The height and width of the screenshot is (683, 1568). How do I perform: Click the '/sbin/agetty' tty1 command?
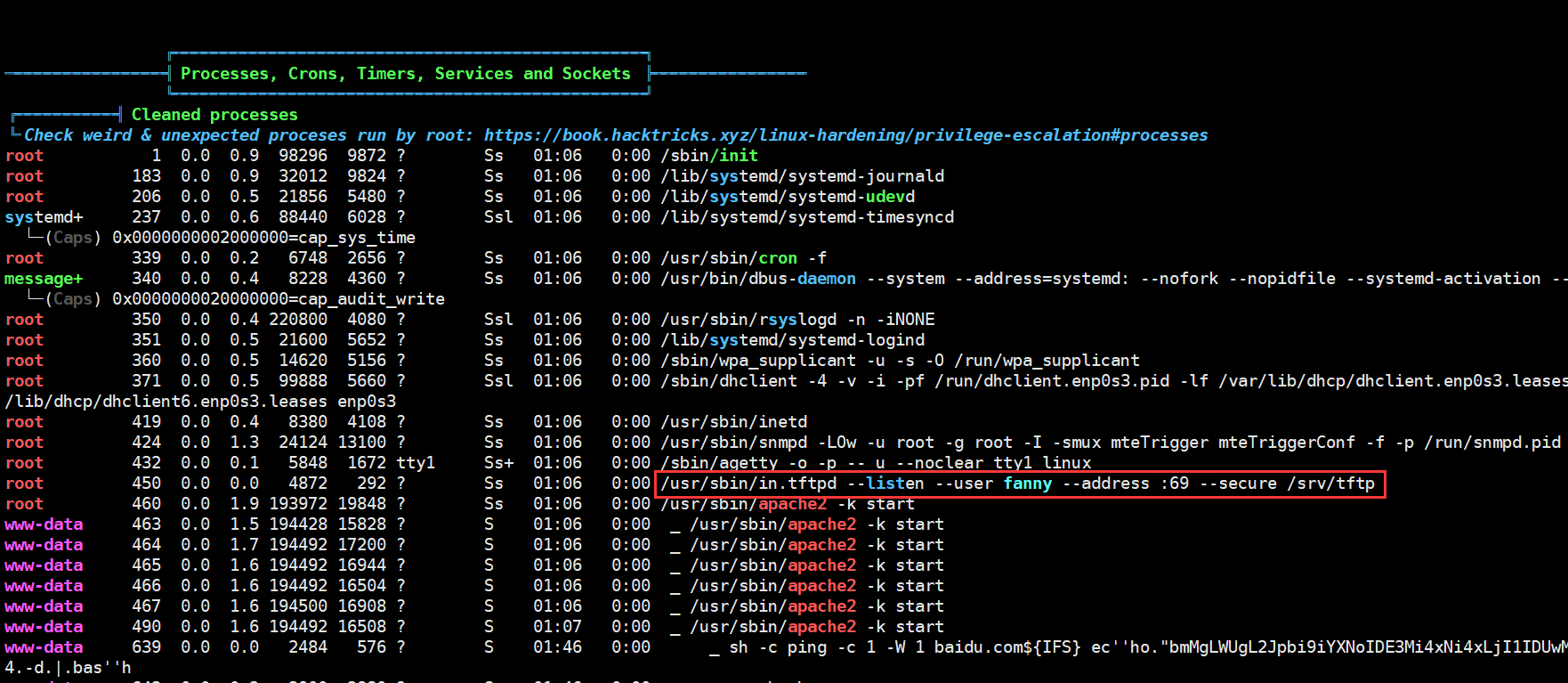click(876, 463)
